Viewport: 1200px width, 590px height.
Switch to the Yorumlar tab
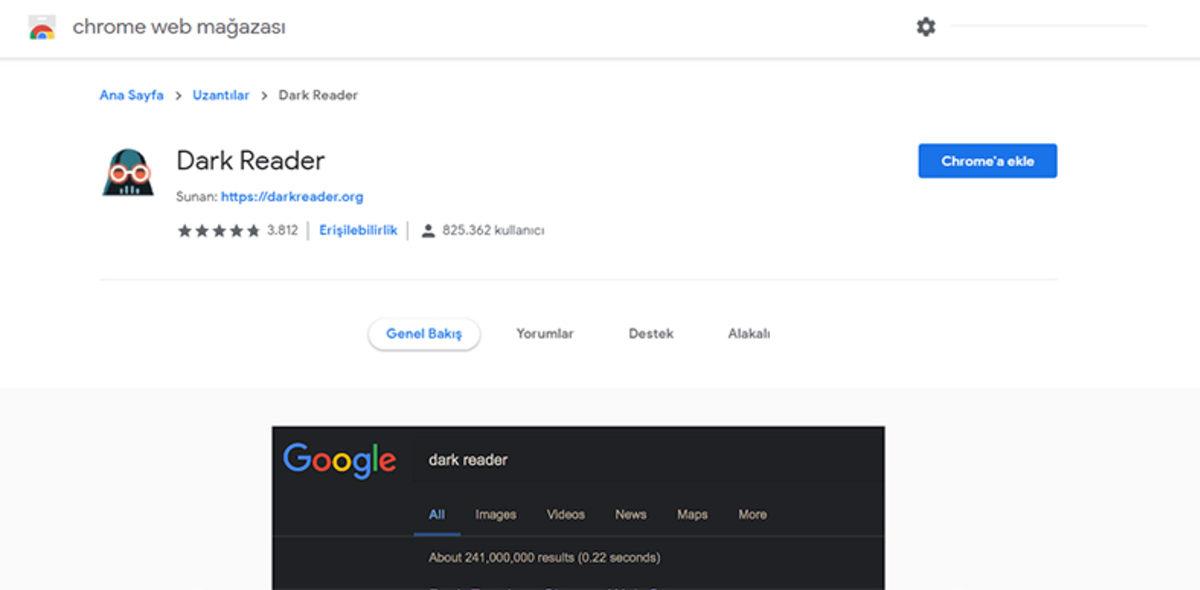tap(544, 334)
